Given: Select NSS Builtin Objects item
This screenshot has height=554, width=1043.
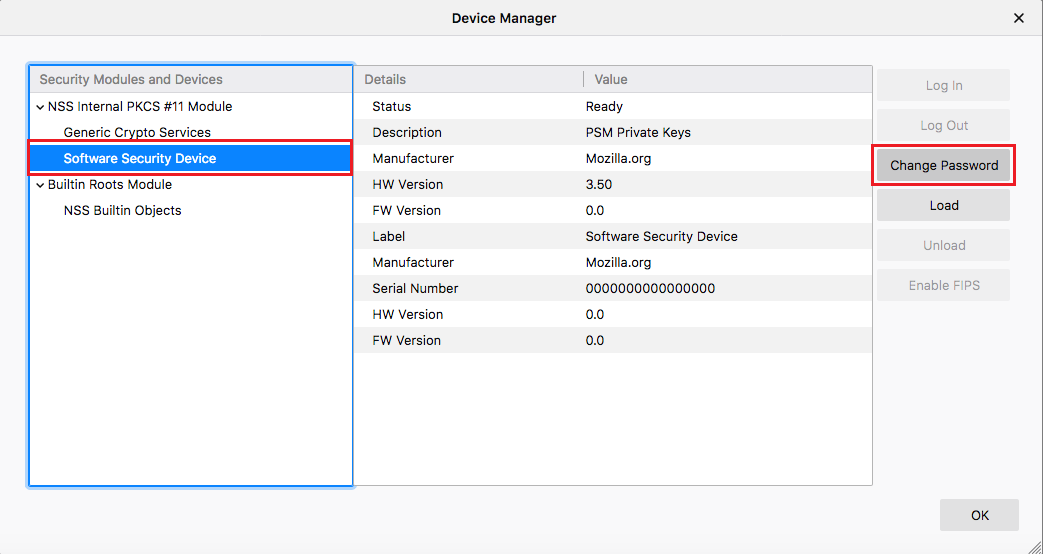Looking at the screenshot, I should coord(122,211).
